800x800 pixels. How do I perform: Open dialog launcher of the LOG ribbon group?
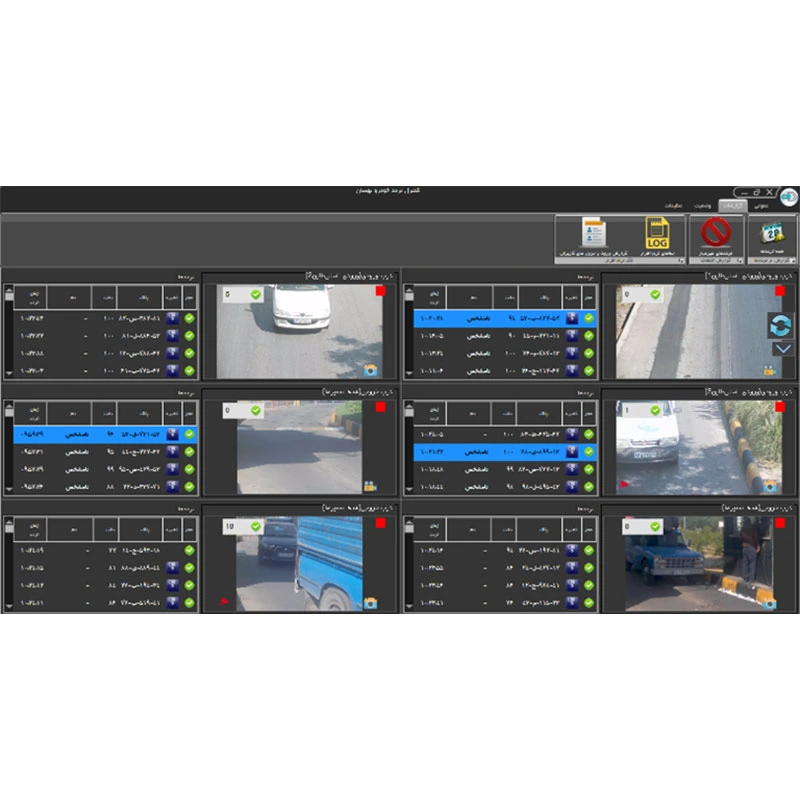pyautogui.click(x=681, y=261)
